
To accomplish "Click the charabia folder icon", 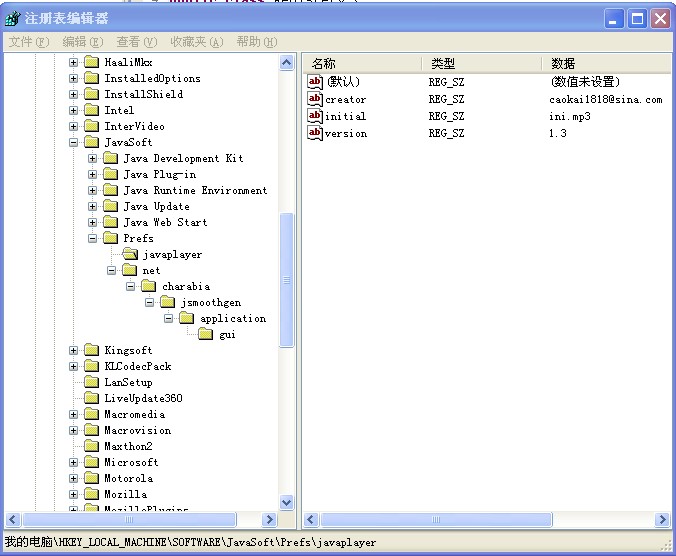I will [149, 286].
